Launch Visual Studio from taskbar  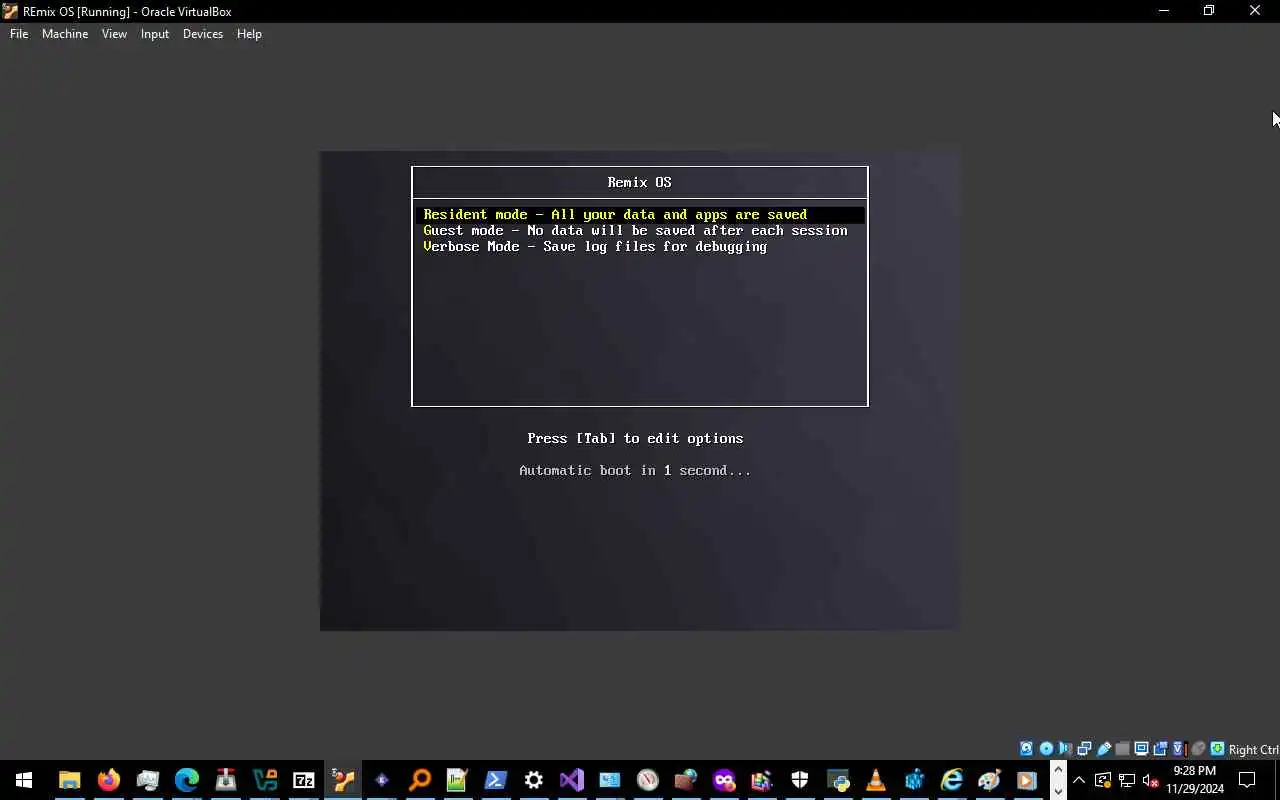[572, 780]
